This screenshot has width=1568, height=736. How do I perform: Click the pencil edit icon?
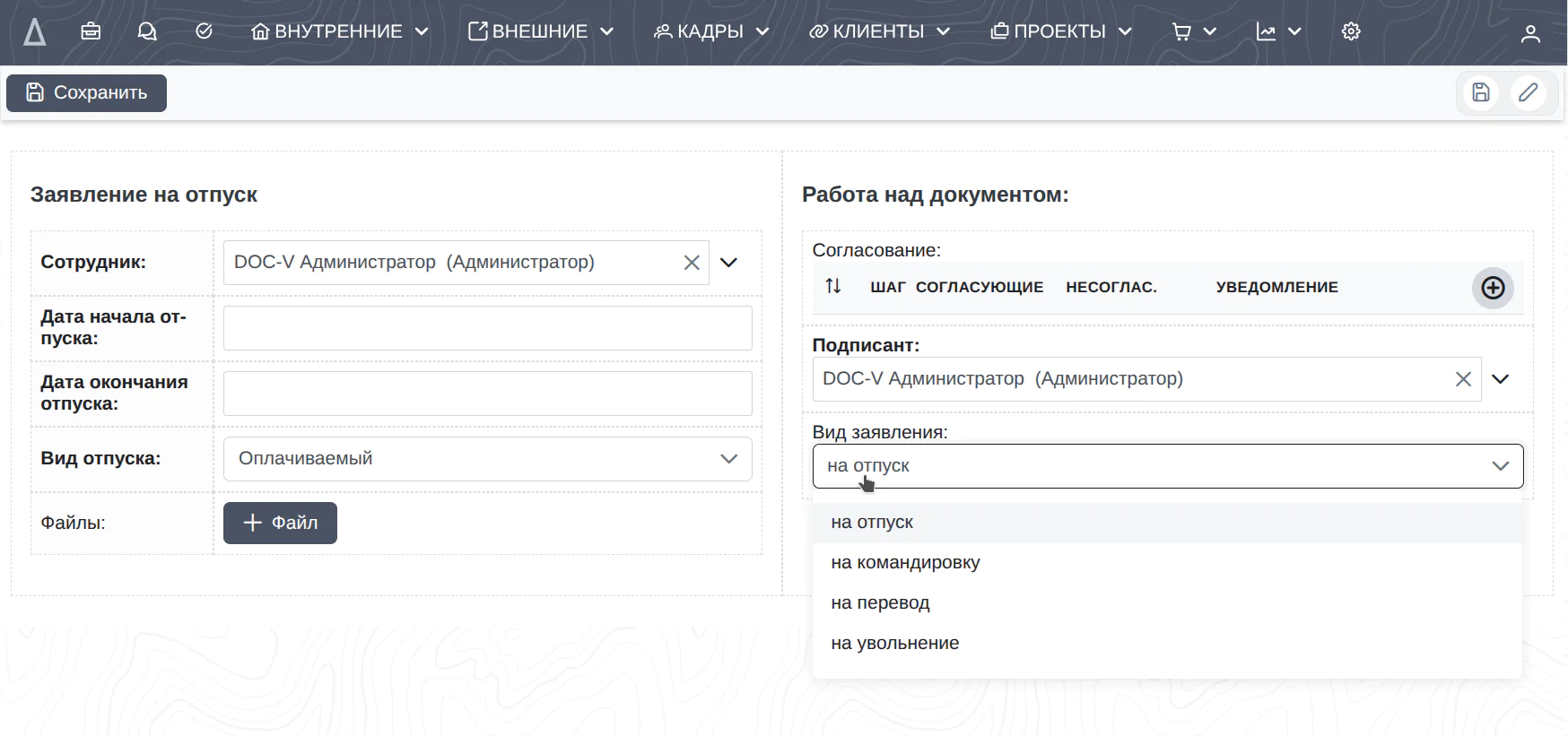tap(1528, 92)
